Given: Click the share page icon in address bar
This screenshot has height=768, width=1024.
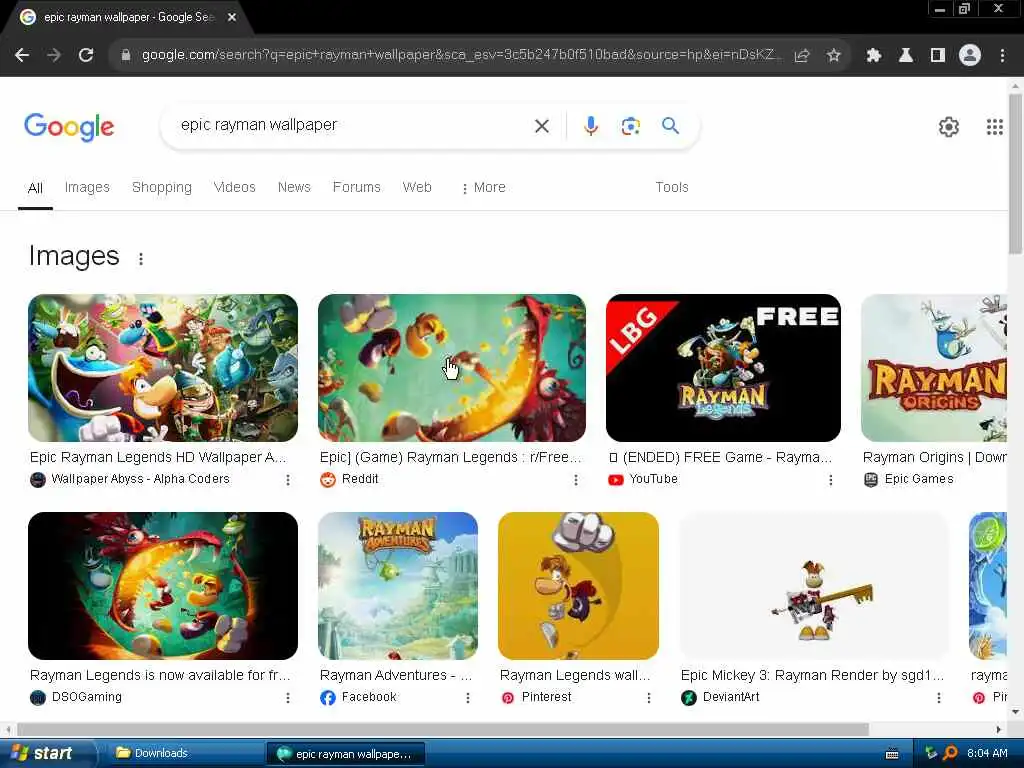Looking at the screenshot, I should 802,56.
